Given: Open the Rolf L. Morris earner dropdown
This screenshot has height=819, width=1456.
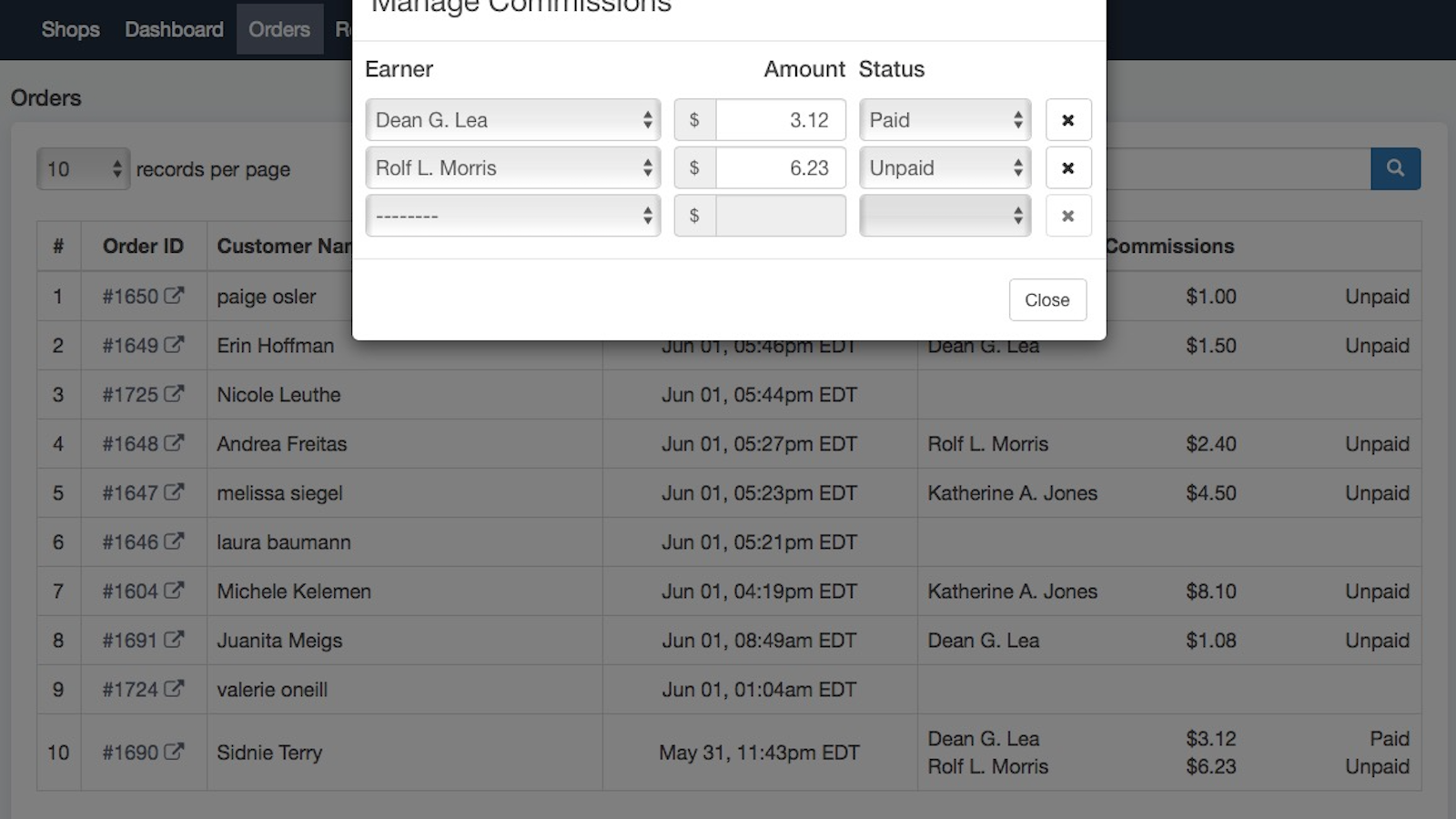Looking at the screenshot, I should [512, 168].
